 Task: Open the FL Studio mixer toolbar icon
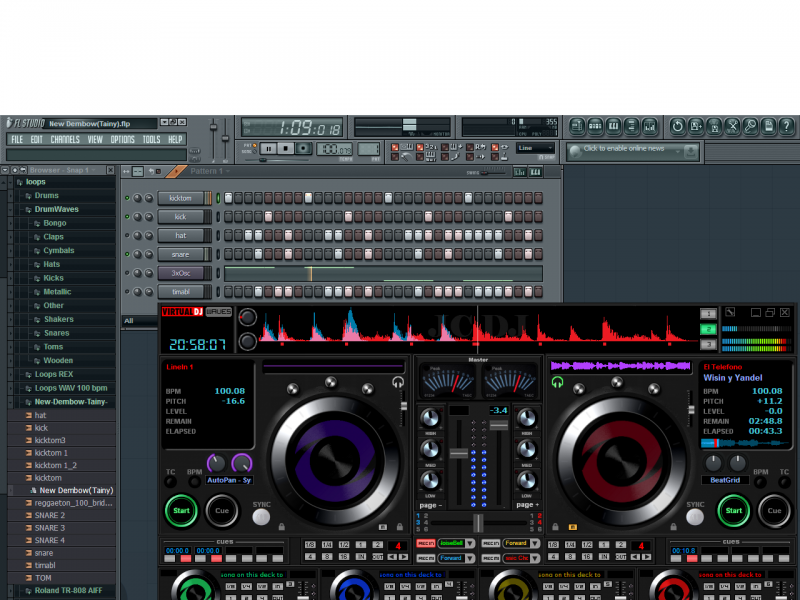649,126
